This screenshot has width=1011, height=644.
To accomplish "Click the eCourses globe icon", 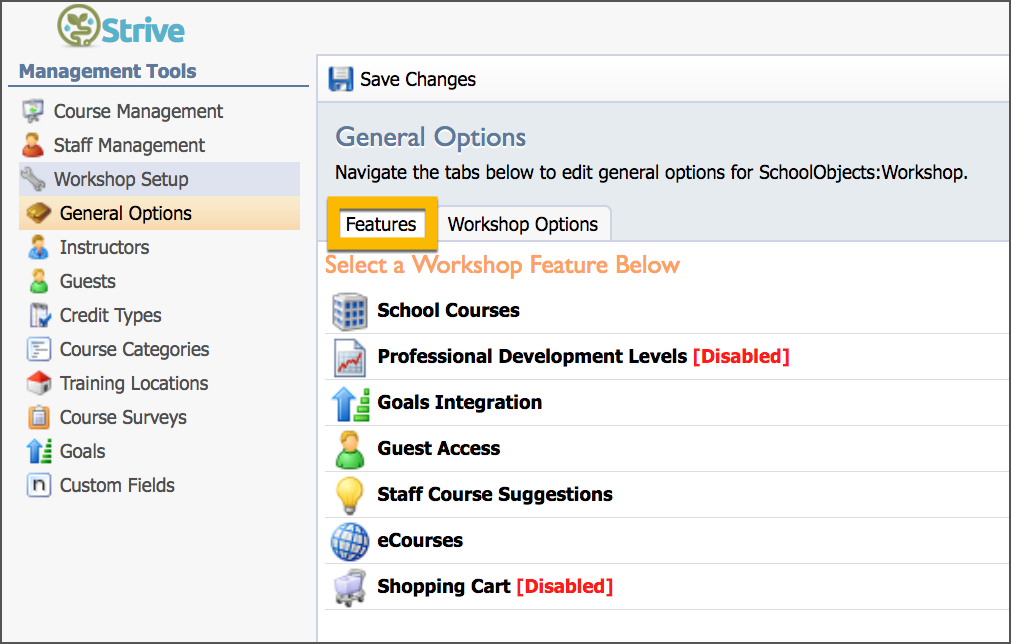I will (350, 542).
